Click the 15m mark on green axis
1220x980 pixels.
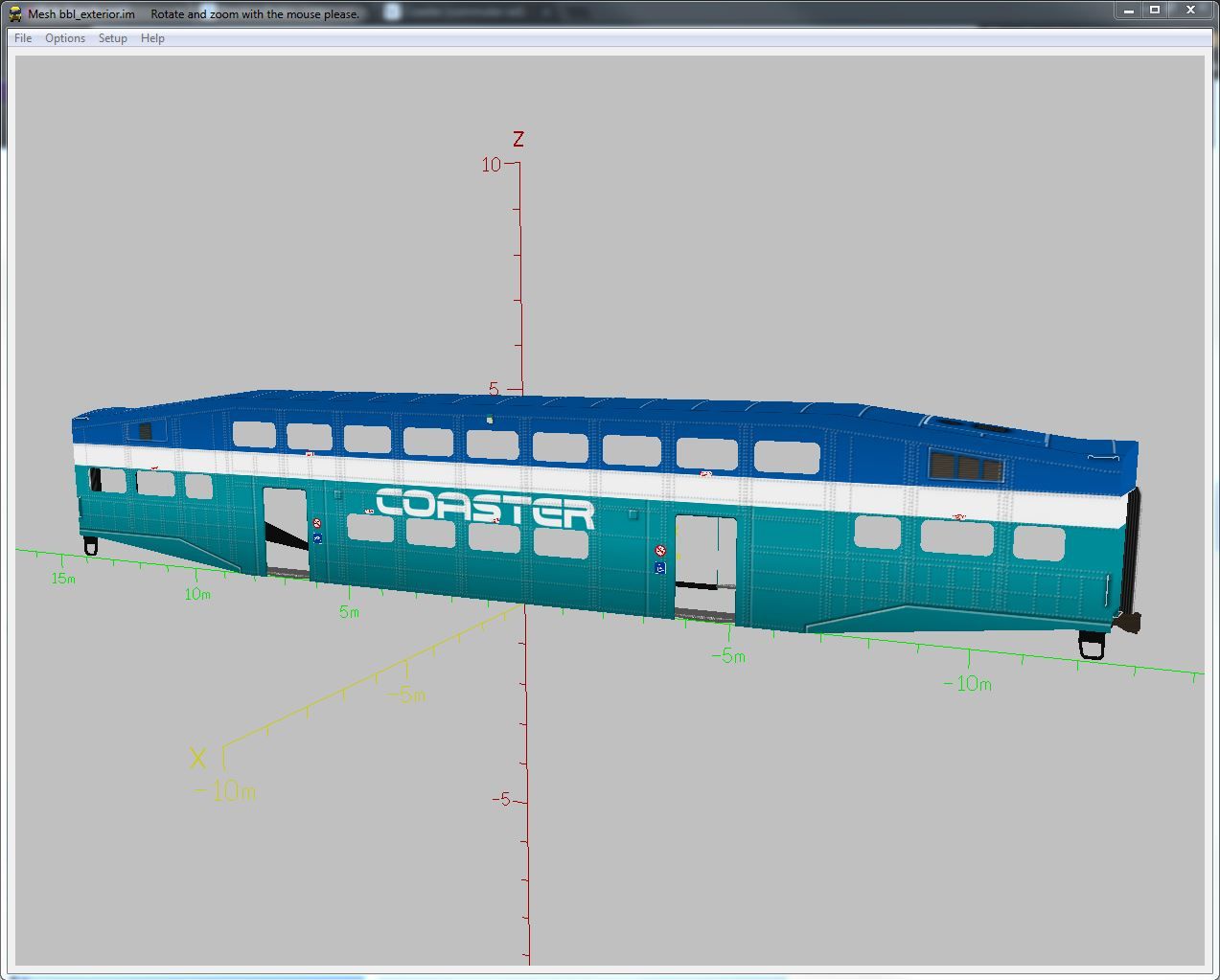(63, 579)
